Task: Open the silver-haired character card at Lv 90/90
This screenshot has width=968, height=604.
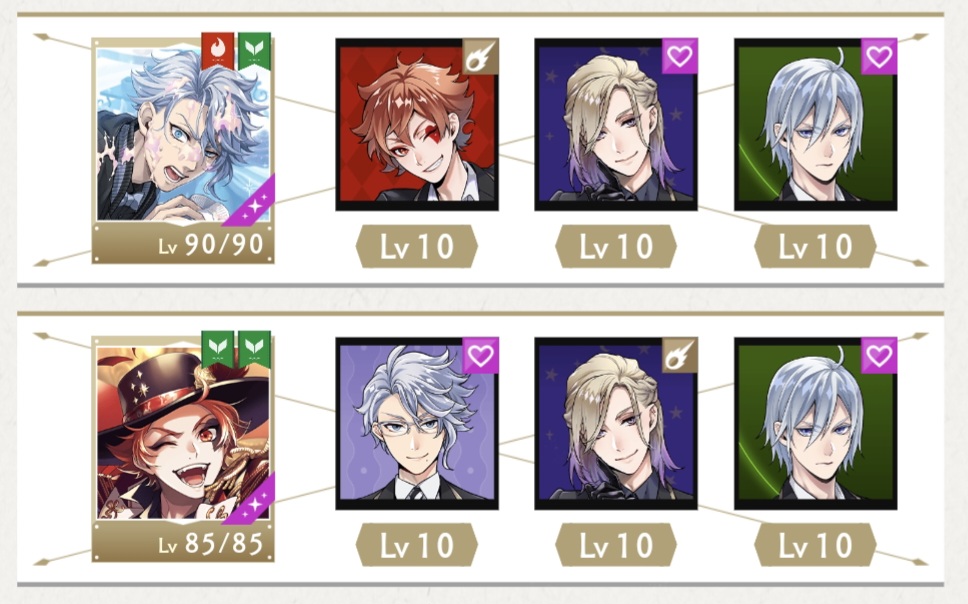Action: pyautogui.click(x=183, y=150)
